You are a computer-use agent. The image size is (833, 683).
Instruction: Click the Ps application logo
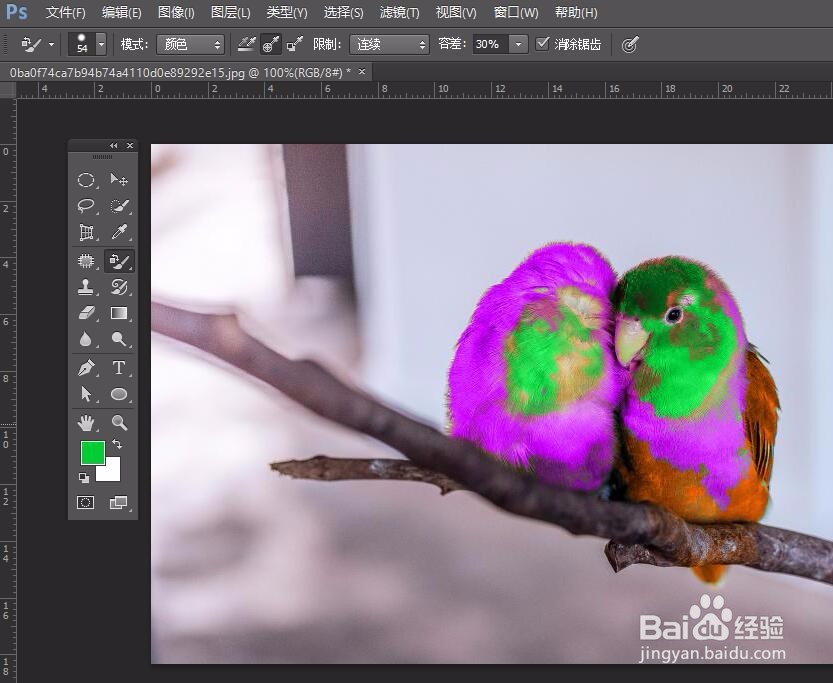[16, 12]
